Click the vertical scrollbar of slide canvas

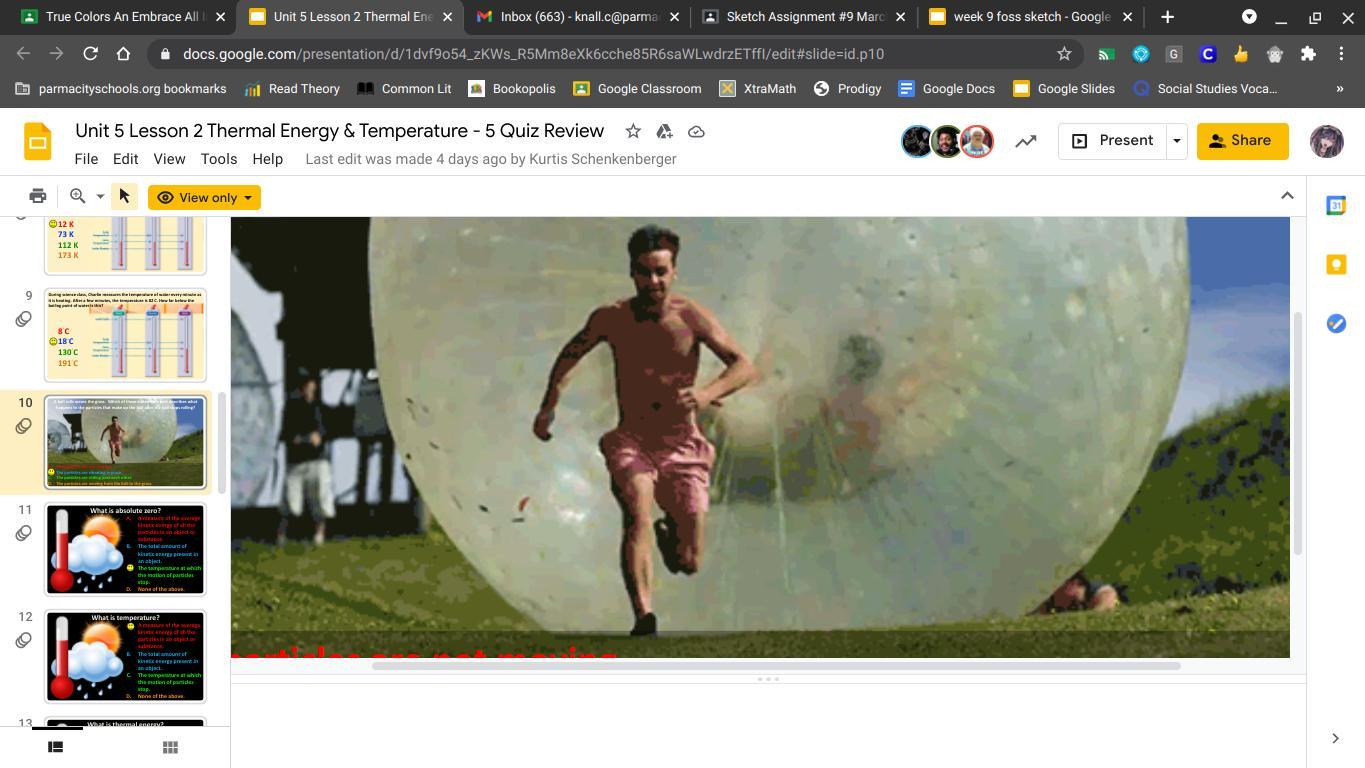pyautogui.click(x=1297, y=432)
